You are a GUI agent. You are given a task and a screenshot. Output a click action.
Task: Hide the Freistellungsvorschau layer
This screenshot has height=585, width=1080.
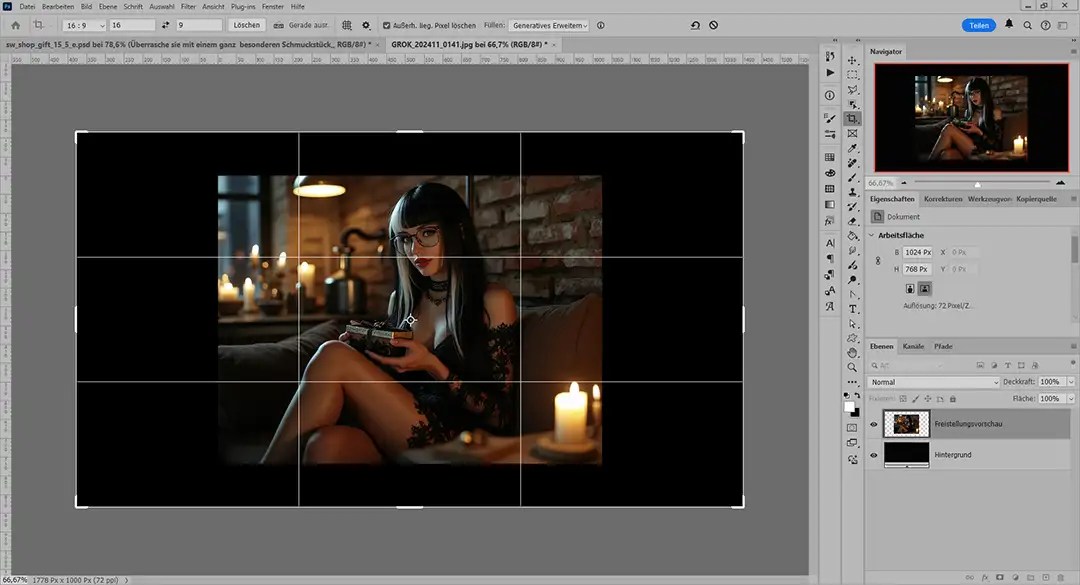tap(874, 424)
